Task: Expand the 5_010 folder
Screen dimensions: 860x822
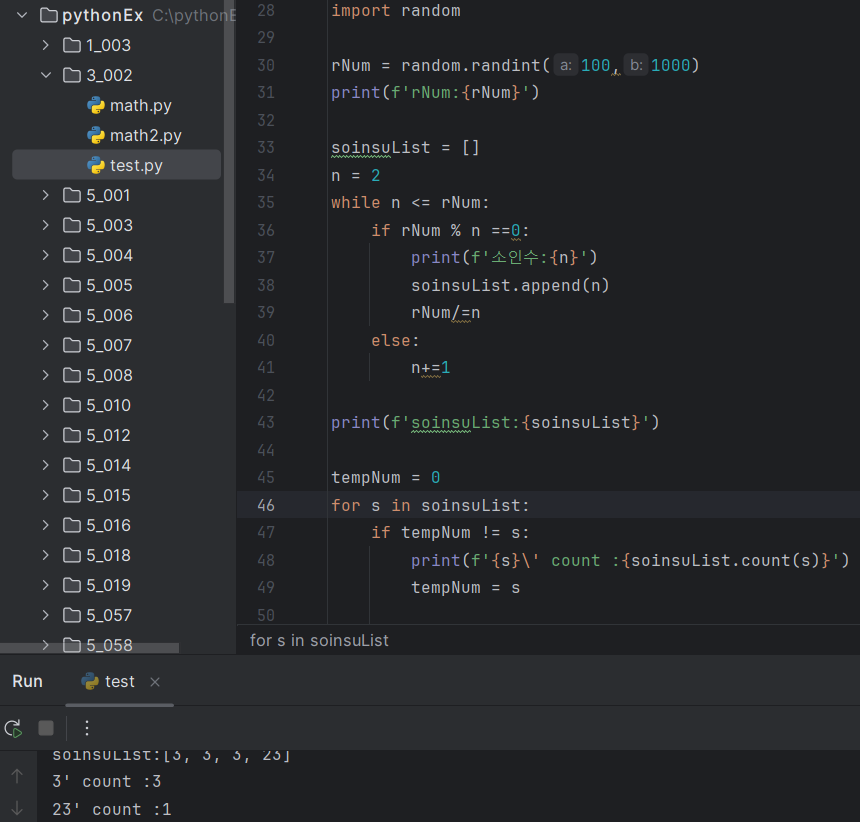Action: 46,405
